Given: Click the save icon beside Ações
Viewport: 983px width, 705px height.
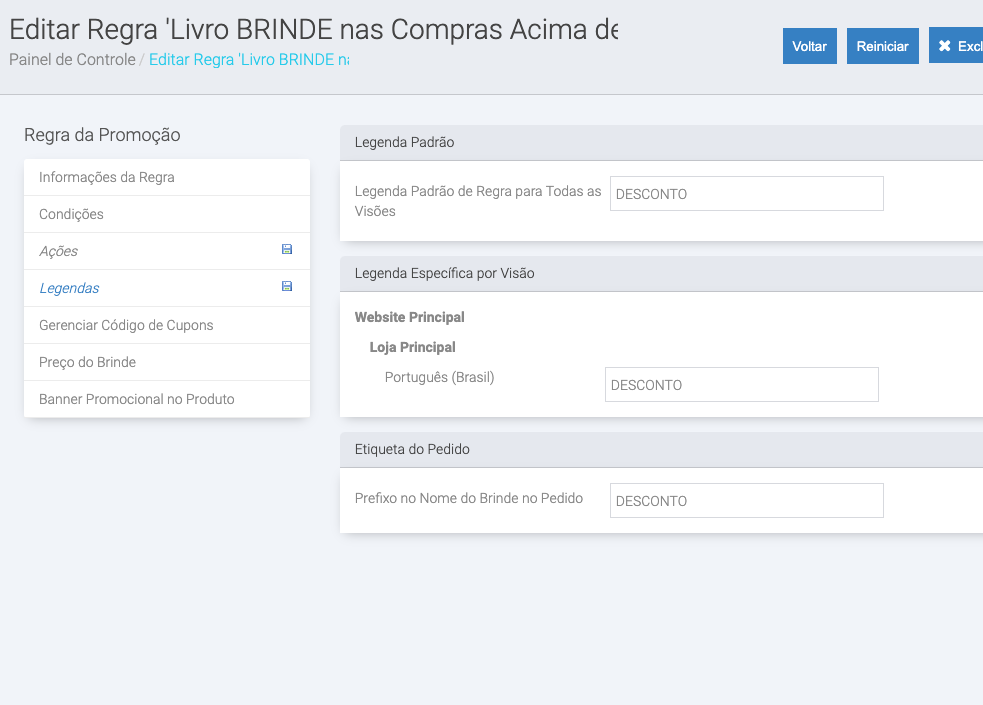Looking at the screenshot, I should click(x=287, y=250).
